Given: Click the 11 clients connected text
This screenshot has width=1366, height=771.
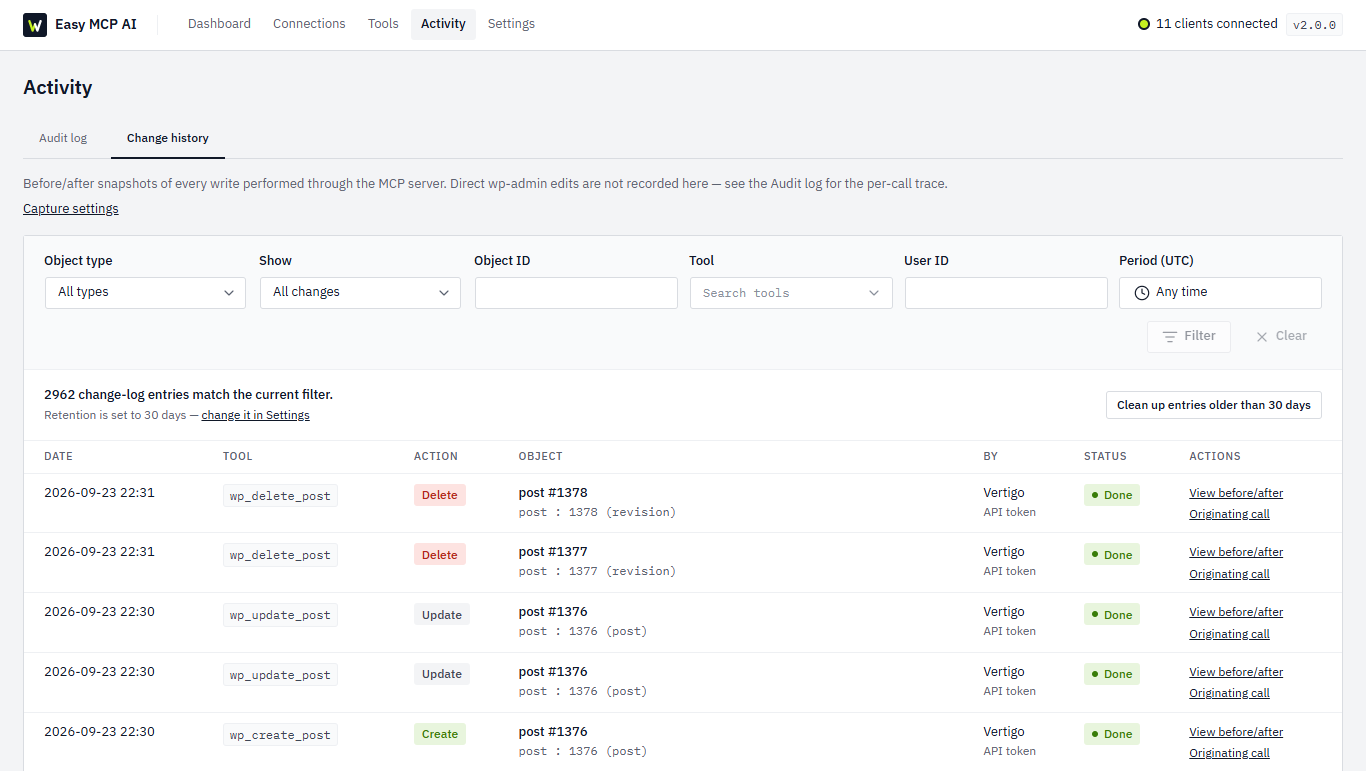Looking at the screenshot, I should pos(1217,24).
